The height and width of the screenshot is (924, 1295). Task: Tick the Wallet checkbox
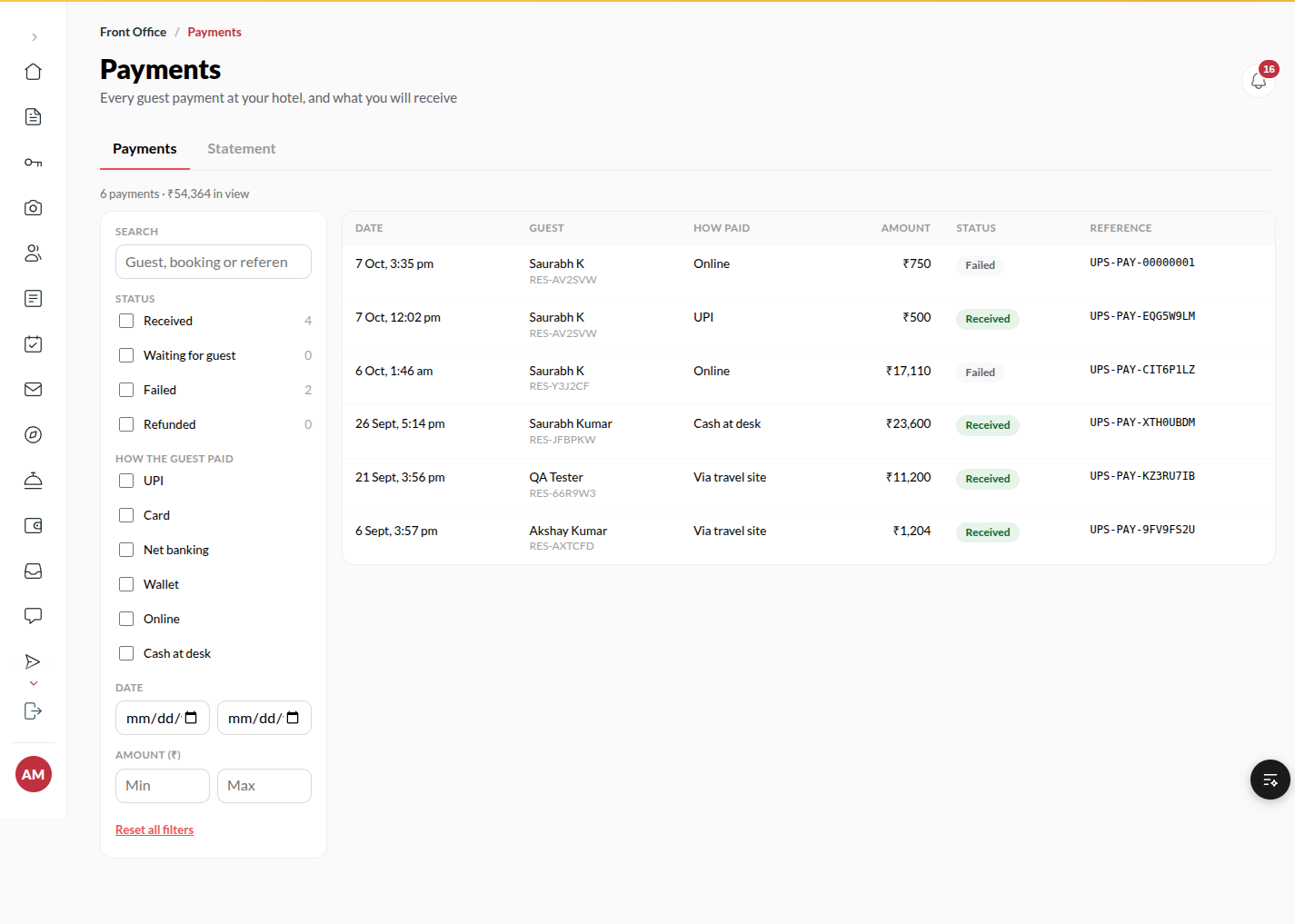tap(126, 584)
